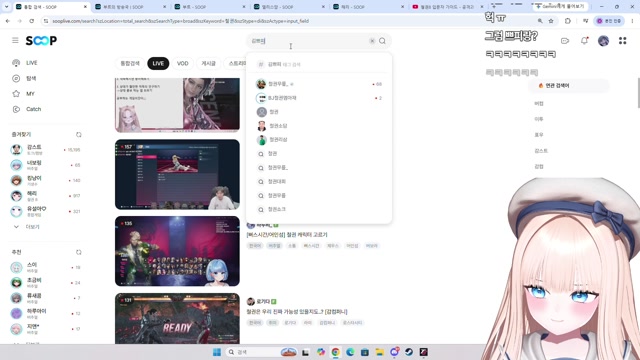Screen dimensions: 640x360
Task: Open Chrome tab search dropdown arrow
Action: [6, 7]
